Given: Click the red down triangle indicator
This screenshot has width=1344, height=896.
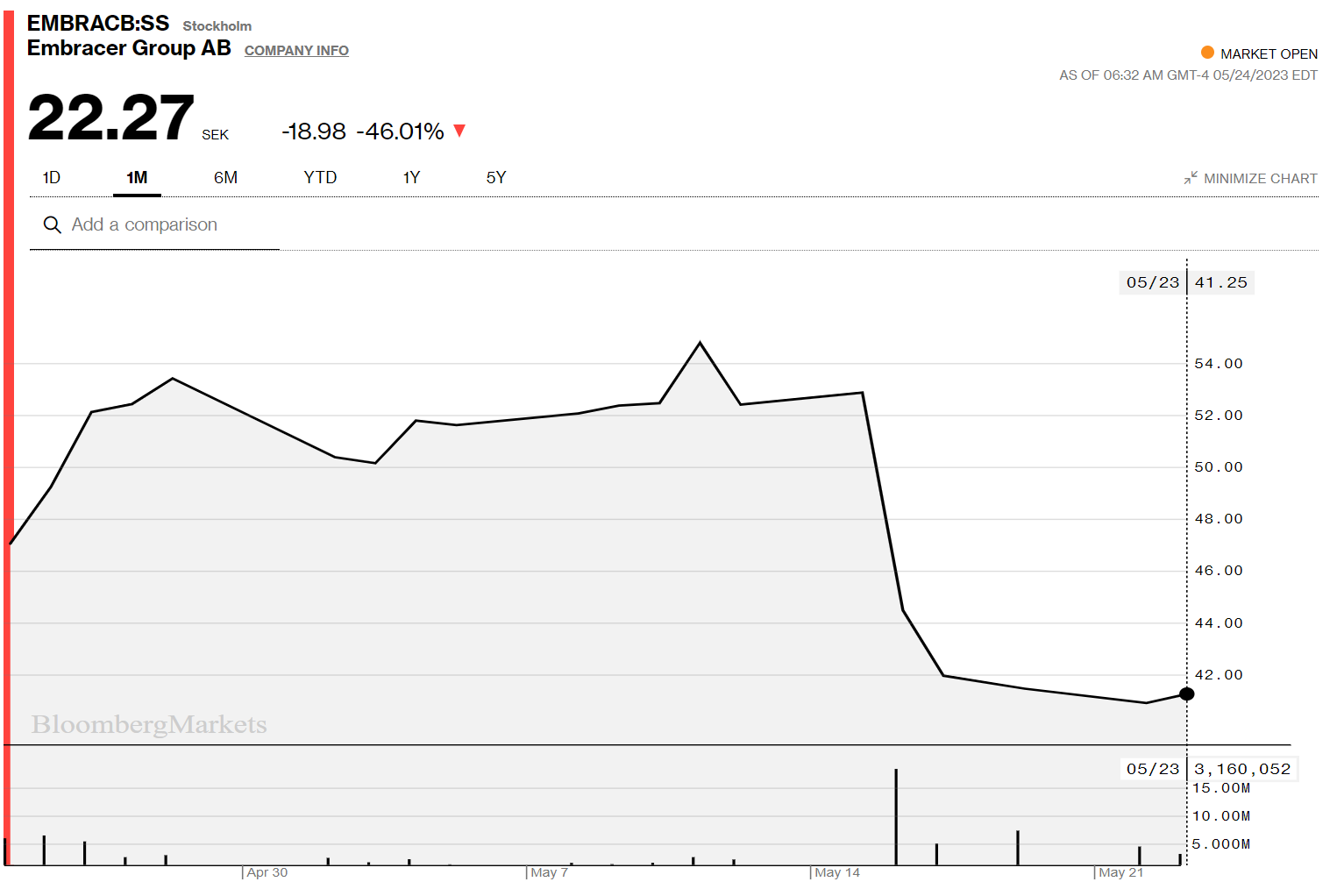Looking at the screenshot, I should (x=459, y=131).
